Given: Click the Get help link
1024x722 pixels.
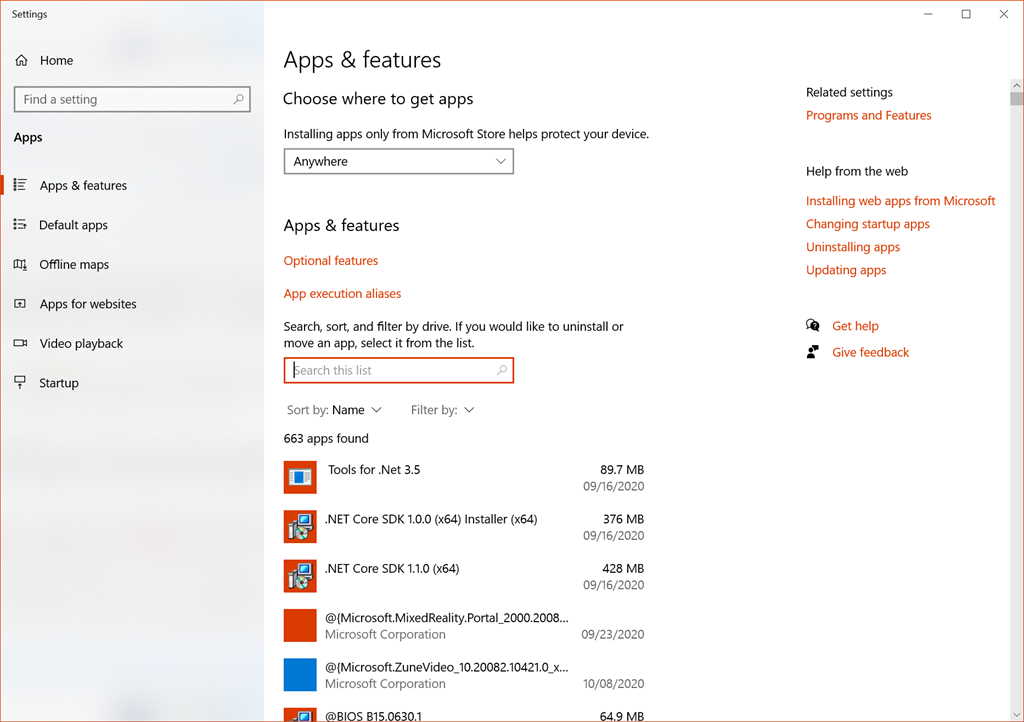Looking at the screenshot, I should coord(855,326).
